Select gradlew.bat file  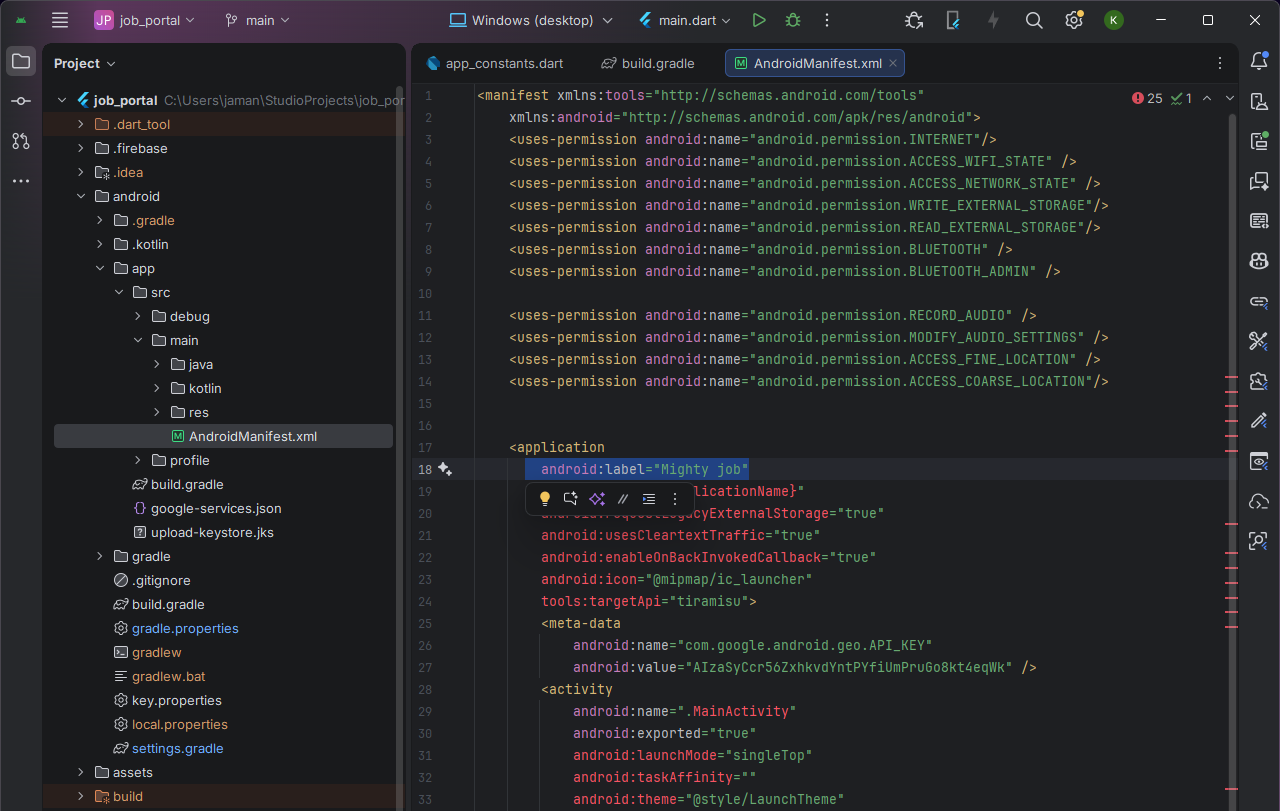(x=159, y=676)
